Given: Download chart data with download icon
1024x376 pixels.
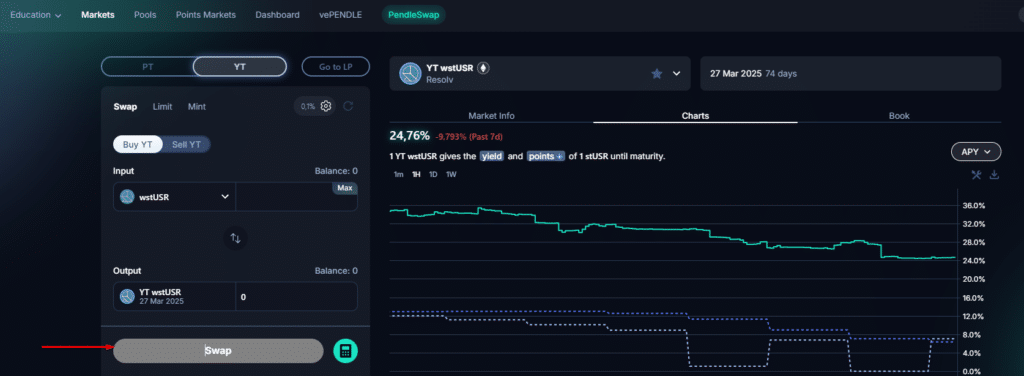Looking at the screenshot, I should click(995, 174).
